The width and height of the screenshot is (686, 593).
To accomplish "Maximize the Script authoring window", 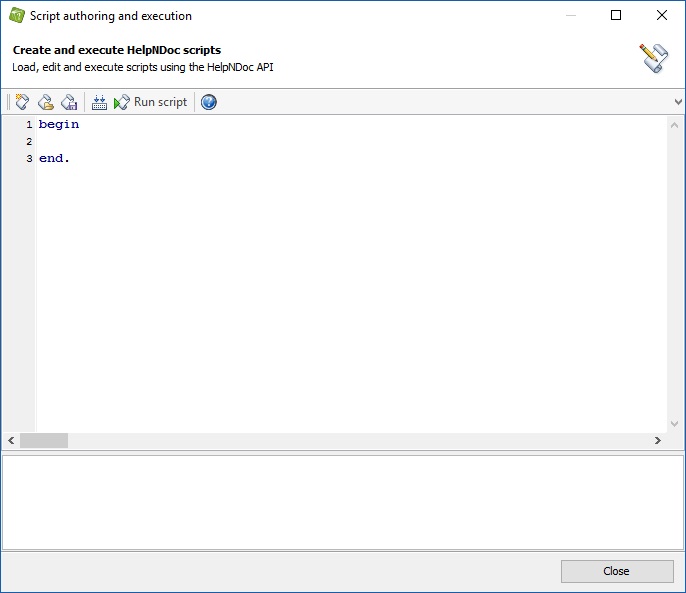I will point(616,15).
